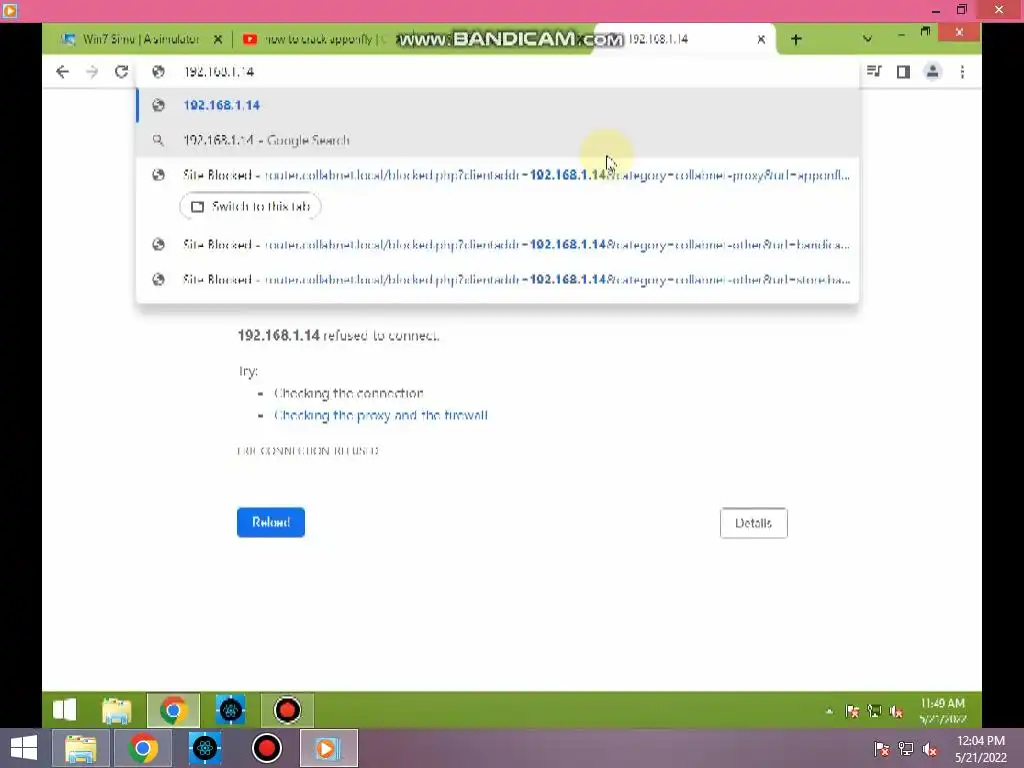Image resolution: width=1024 pixels, height=768 pixels.
Task: Click the media player title bar icon
Action: coord(10,10)
